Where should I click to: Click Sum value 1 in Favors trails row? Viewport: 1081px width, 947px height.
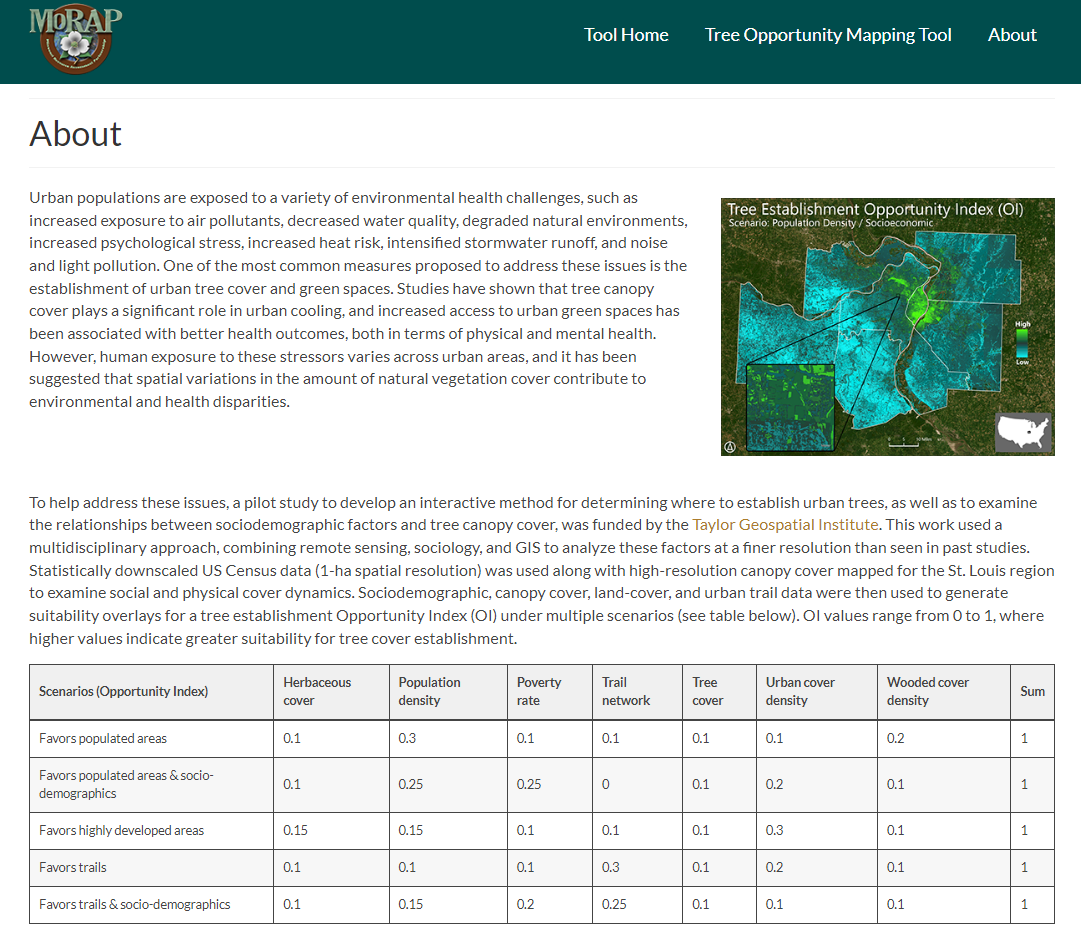(x=1032, y=868)
